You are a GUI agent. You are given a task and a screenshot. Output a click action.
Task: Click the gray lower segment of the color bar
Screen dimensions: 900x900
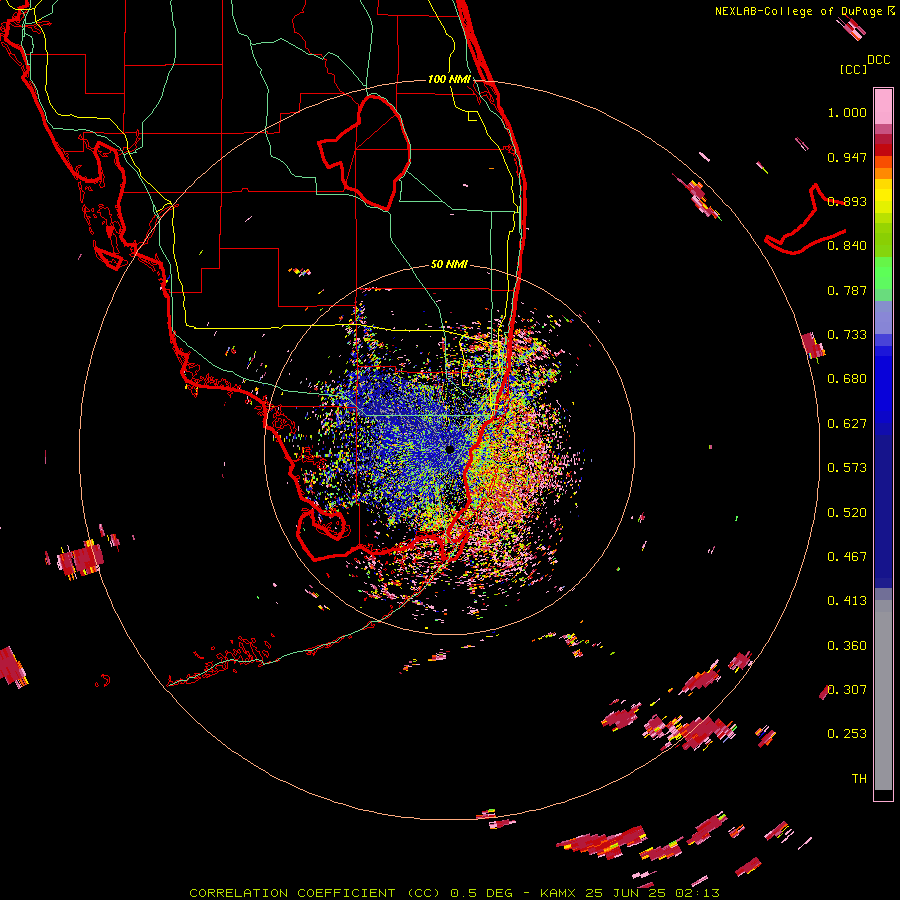coord(883,695)
